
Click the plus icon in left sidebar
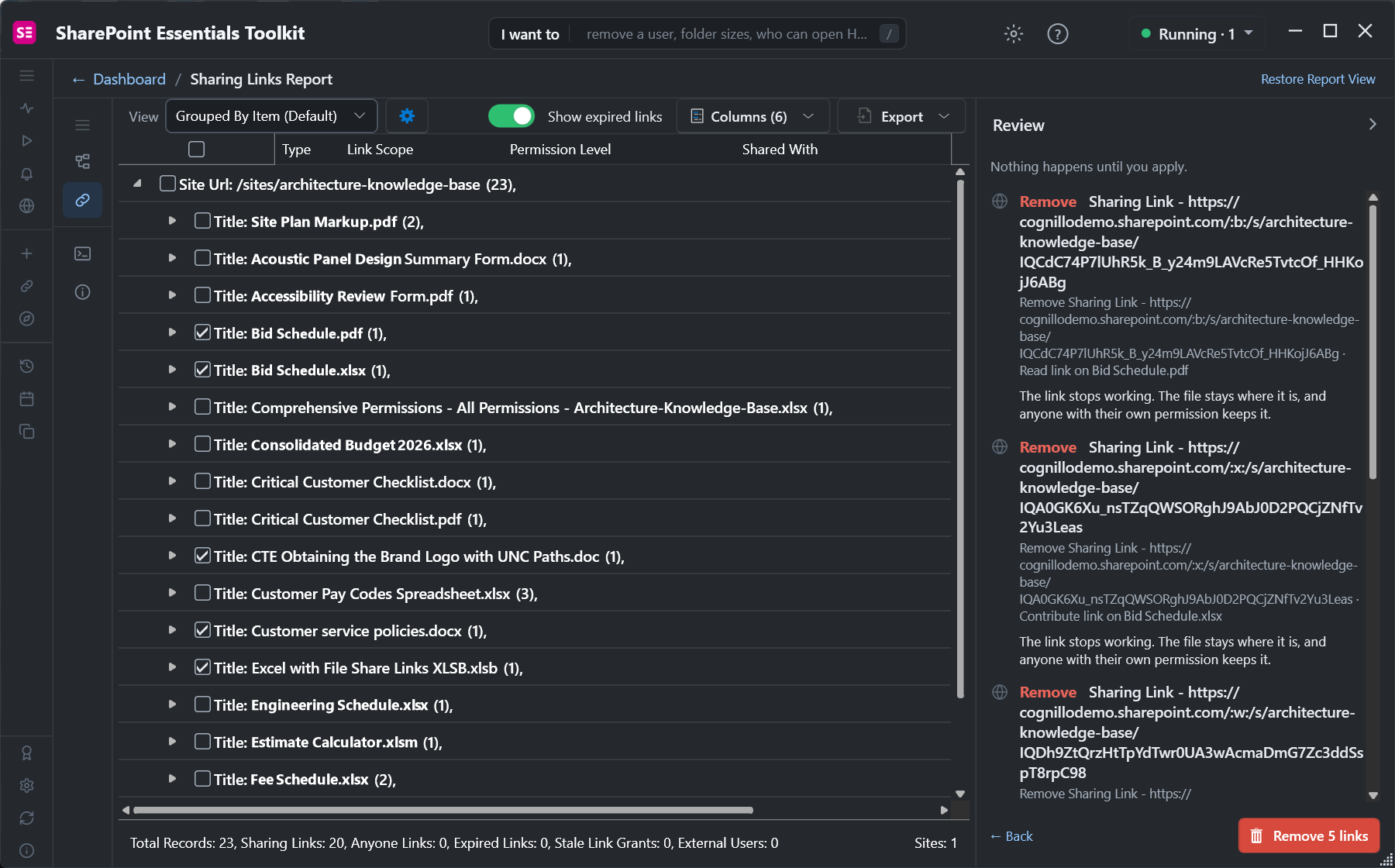point(27,253)
